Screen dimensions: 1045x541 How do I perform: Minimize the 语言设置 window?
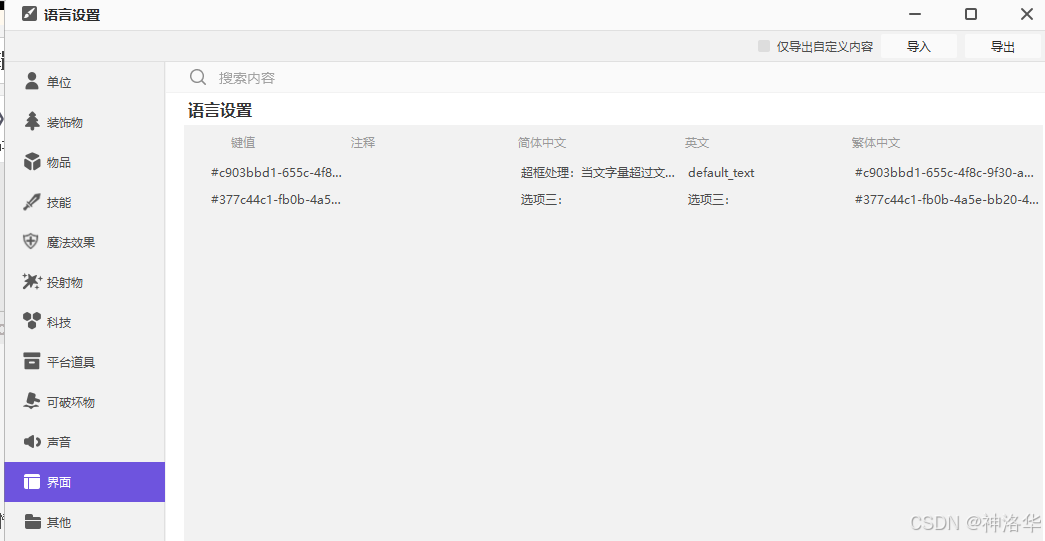tap(916, 14)
